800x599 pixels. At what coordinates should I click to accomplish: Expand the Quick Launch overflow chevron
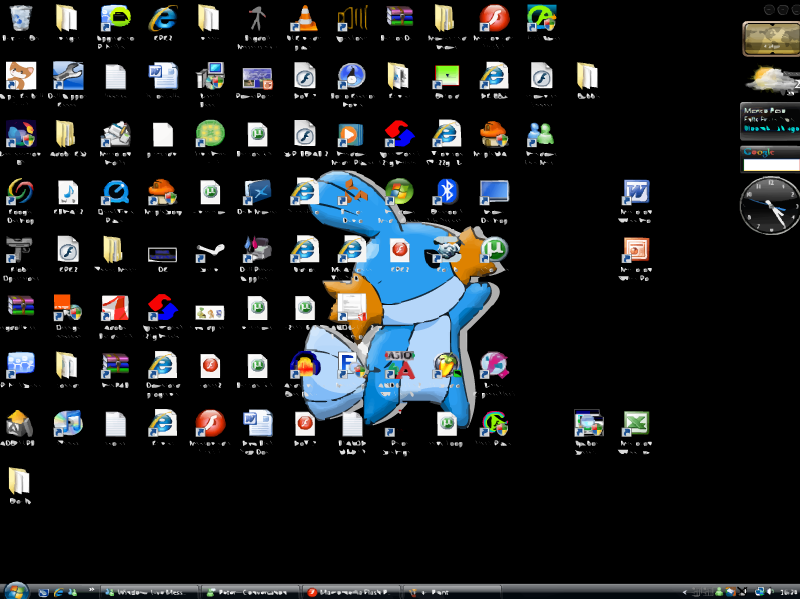coord(91,590)
